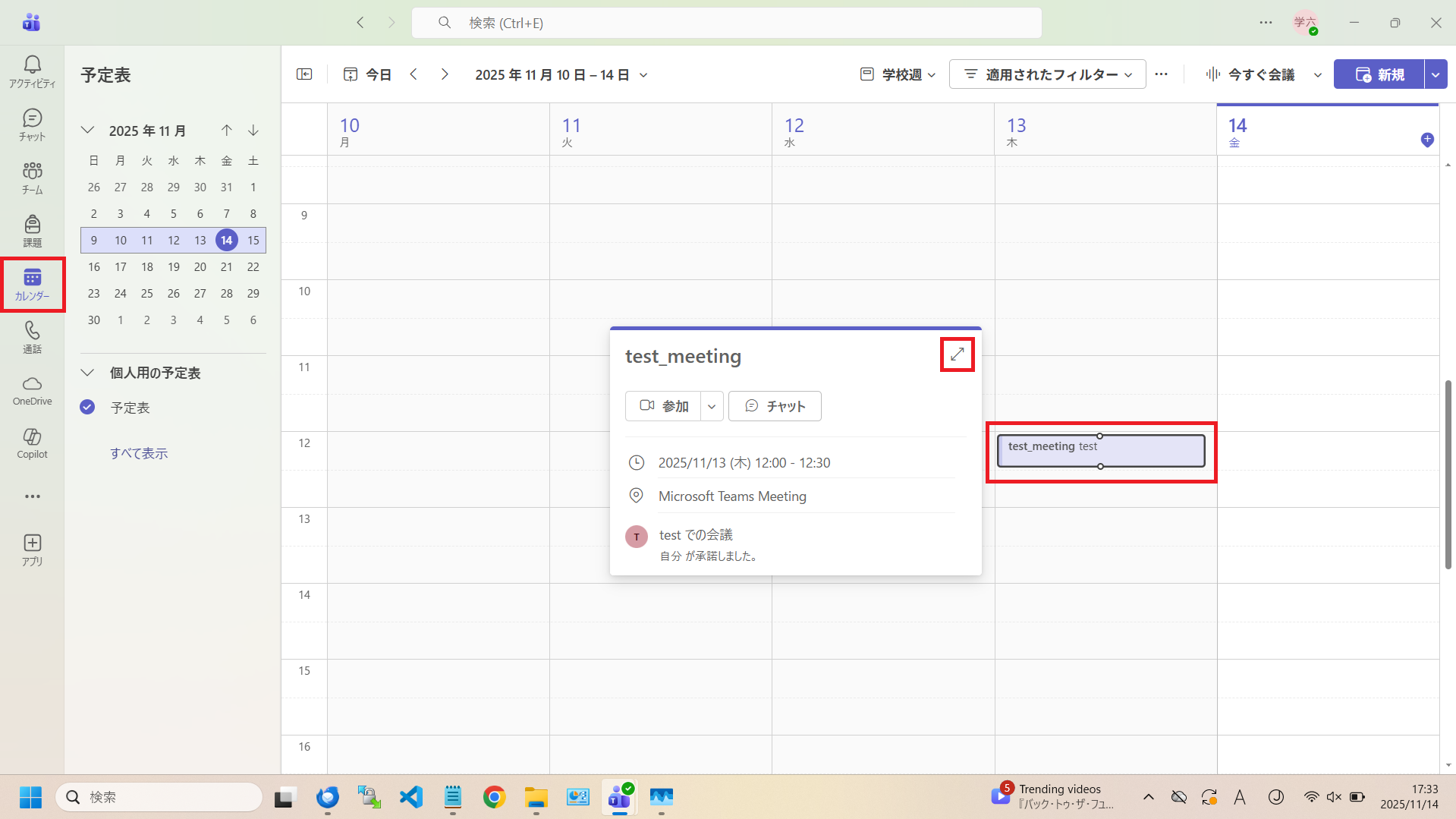Uncheck the 予定表 calendar checkbox
Image resolution: width=1456 pixels, height=819 pixels.
point(87,408)
